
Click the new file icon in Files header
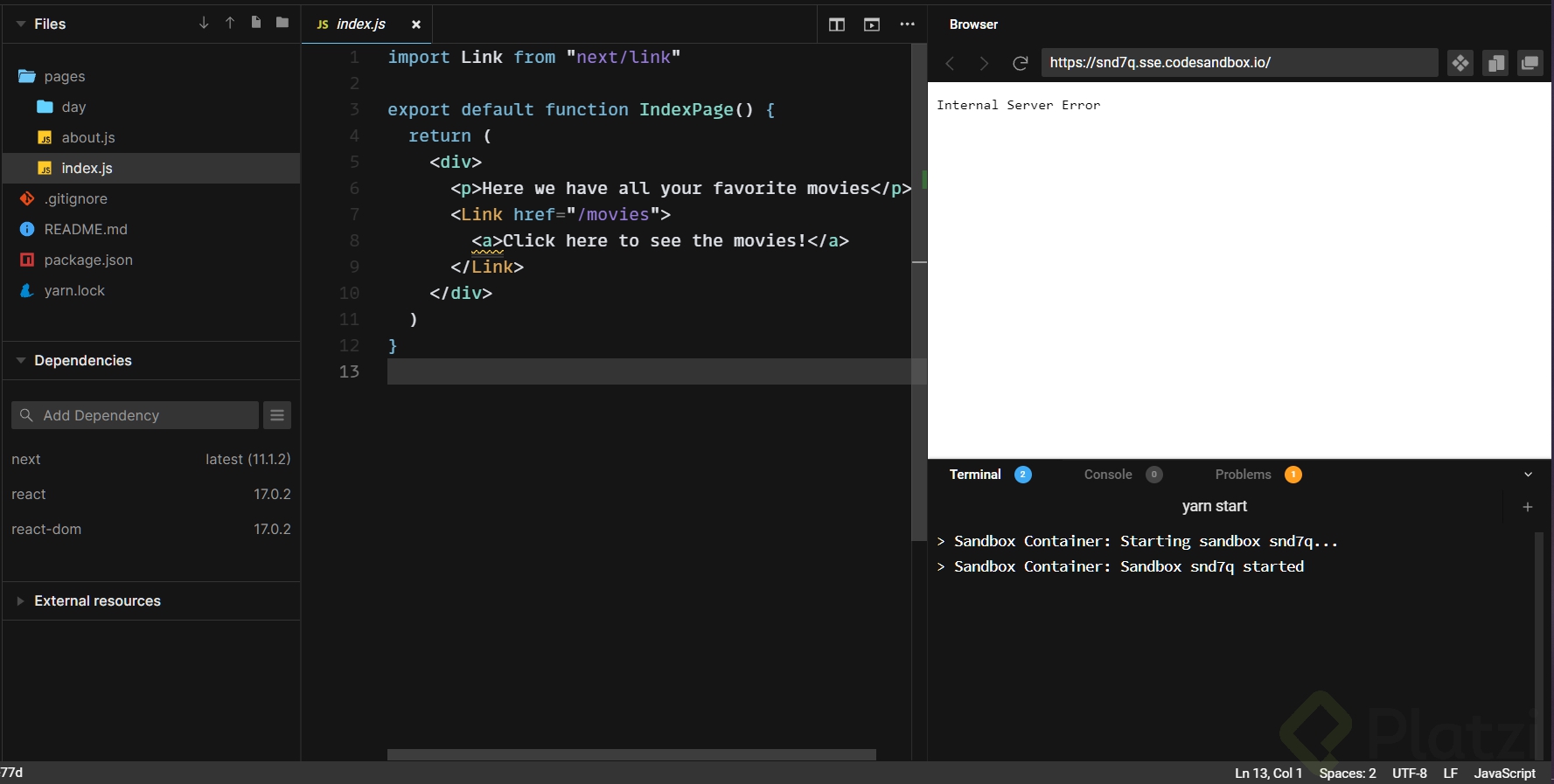pyautogui.click(x=256, y=23)
